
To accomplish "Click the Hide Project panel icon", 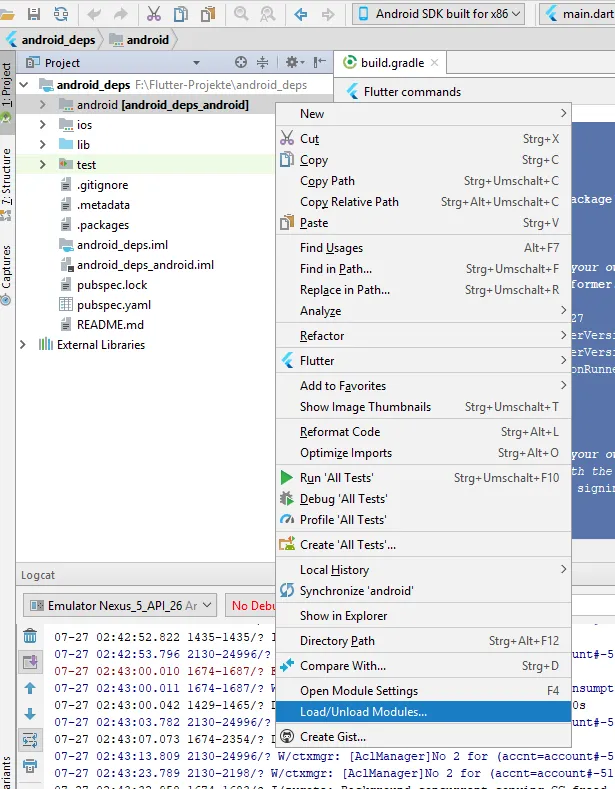I will (320, 62).
